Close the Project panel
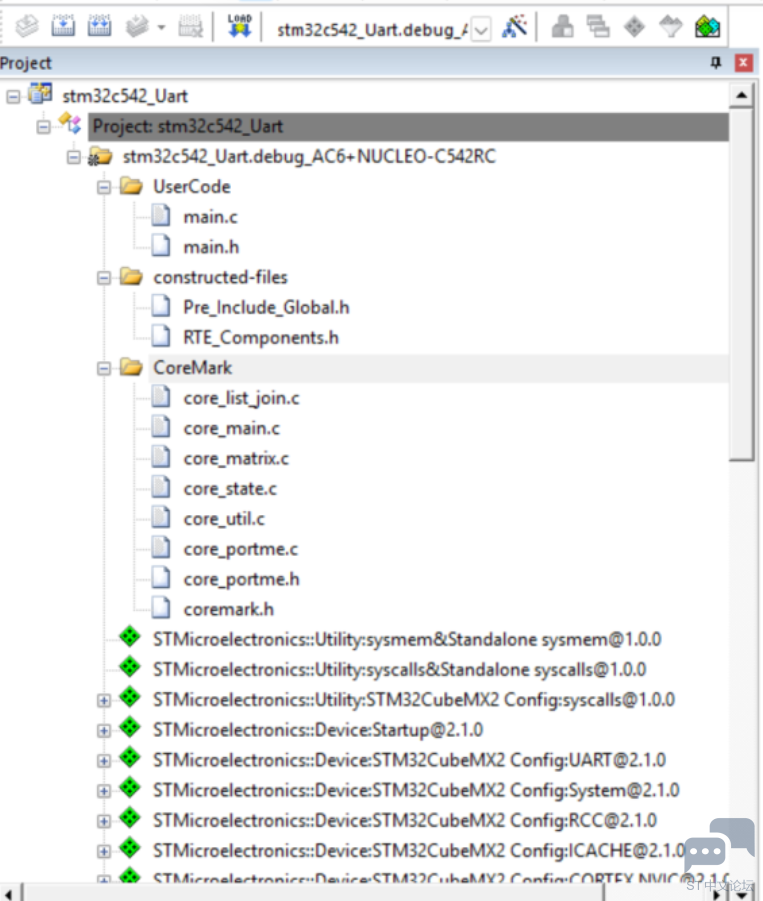Viewport: 763px width, 901px height. (743, 62)
